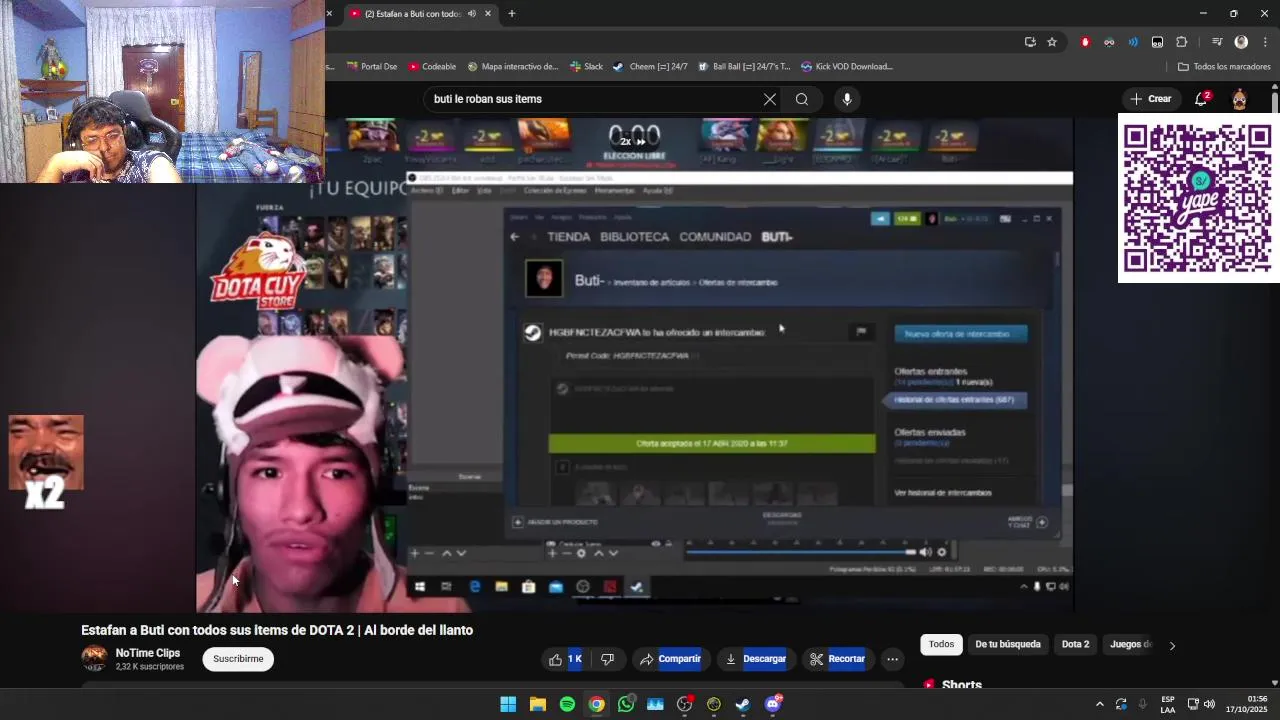Open the clock showing 01:56

coord(1246,704)
